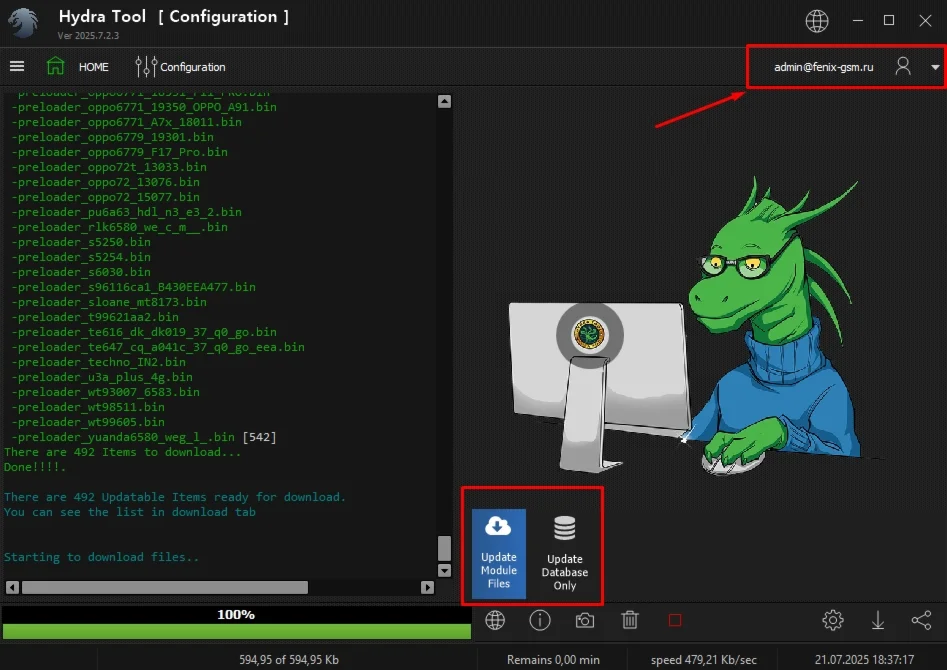Image resolution: width=947 pixels, height=670 pixels.
Task: Click the admin@fenix-gsm.ru account label
Action: (x=823, y=67)
